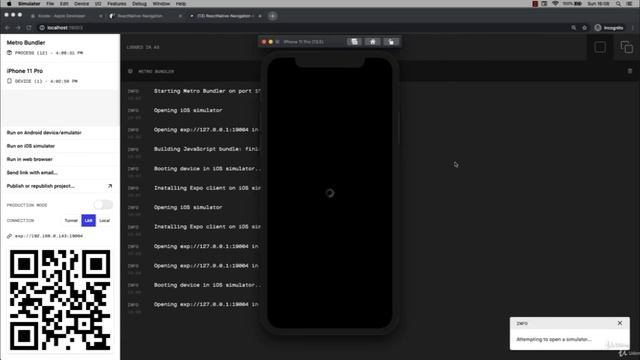Dismiss the INFO notification with the X
Image resolution: width=640 pixels, height=360 pixels.
pos(620,323)
